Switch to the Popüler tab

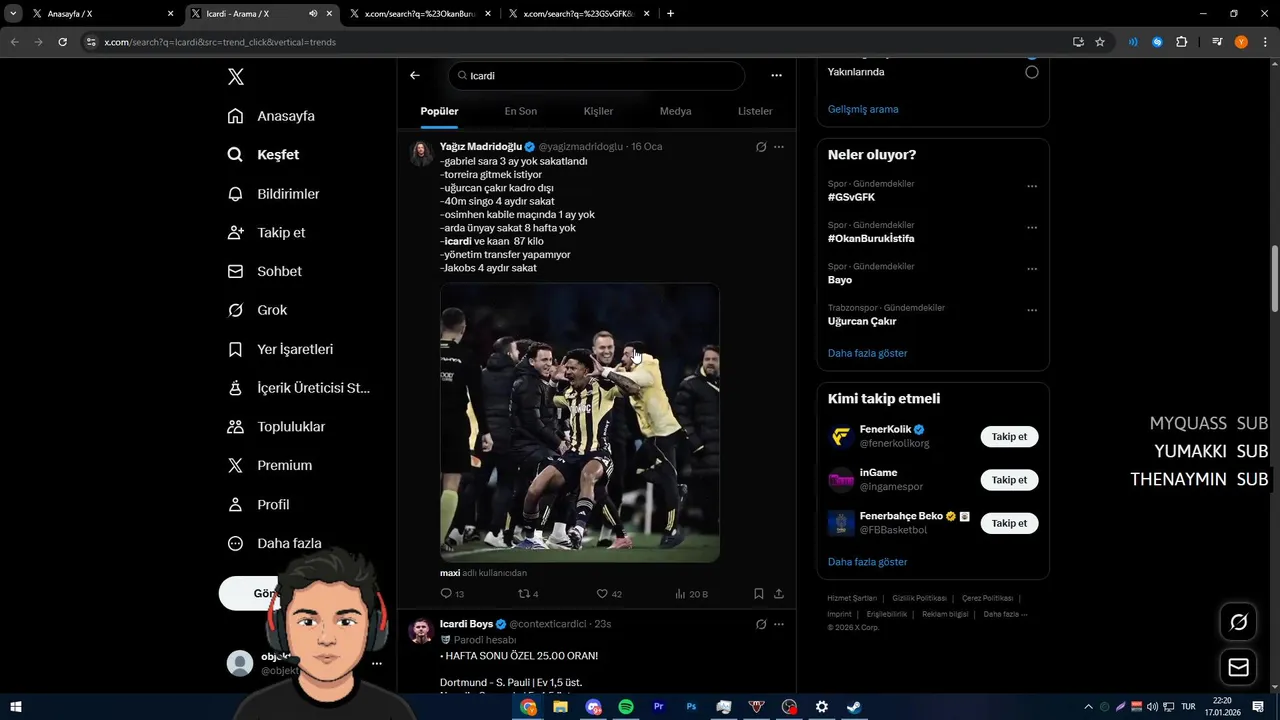(x=439, y=111)
